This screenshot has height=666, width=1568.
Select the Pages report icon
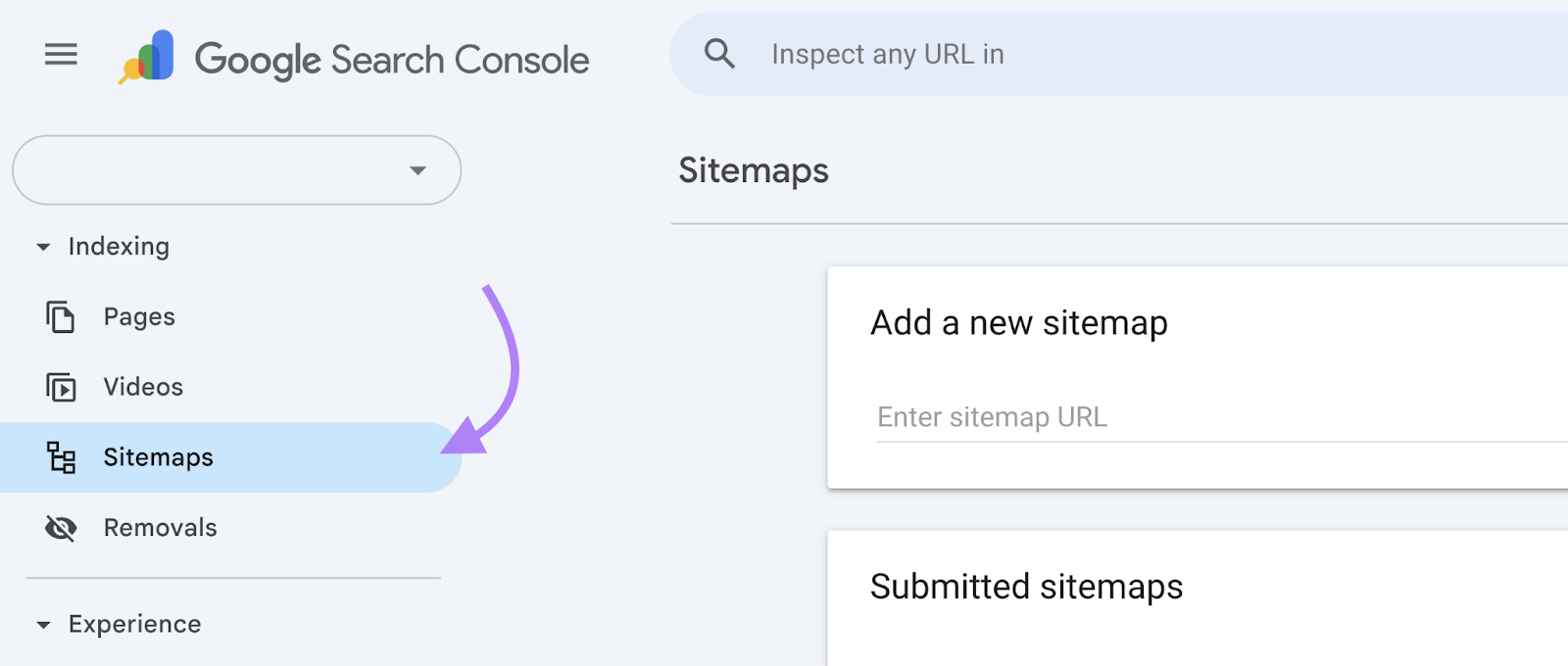(60, 316)
